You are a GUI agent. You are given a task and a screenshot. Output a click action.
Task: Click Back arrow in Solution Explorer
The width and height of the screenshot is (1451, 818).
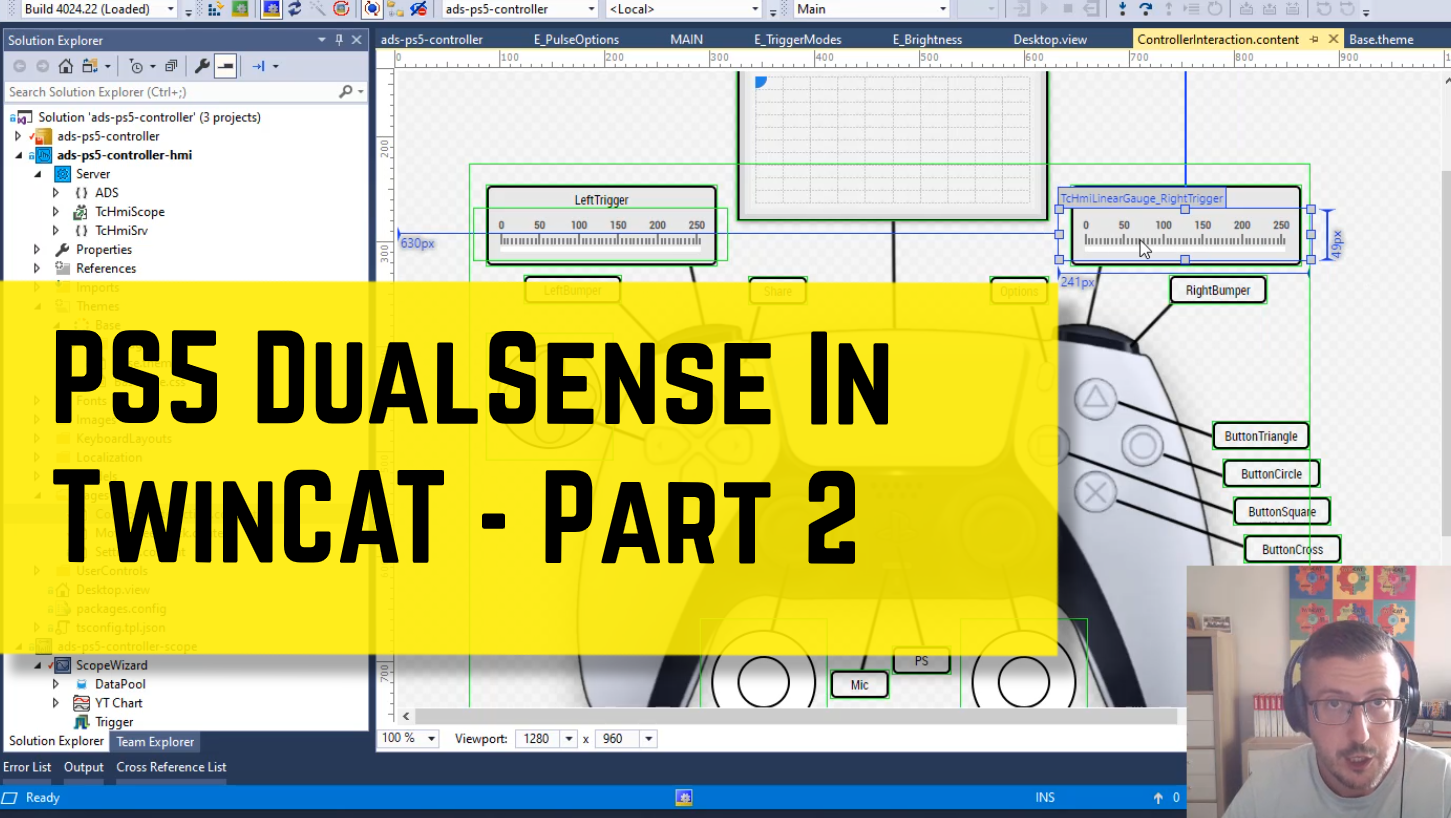(19, 66)
